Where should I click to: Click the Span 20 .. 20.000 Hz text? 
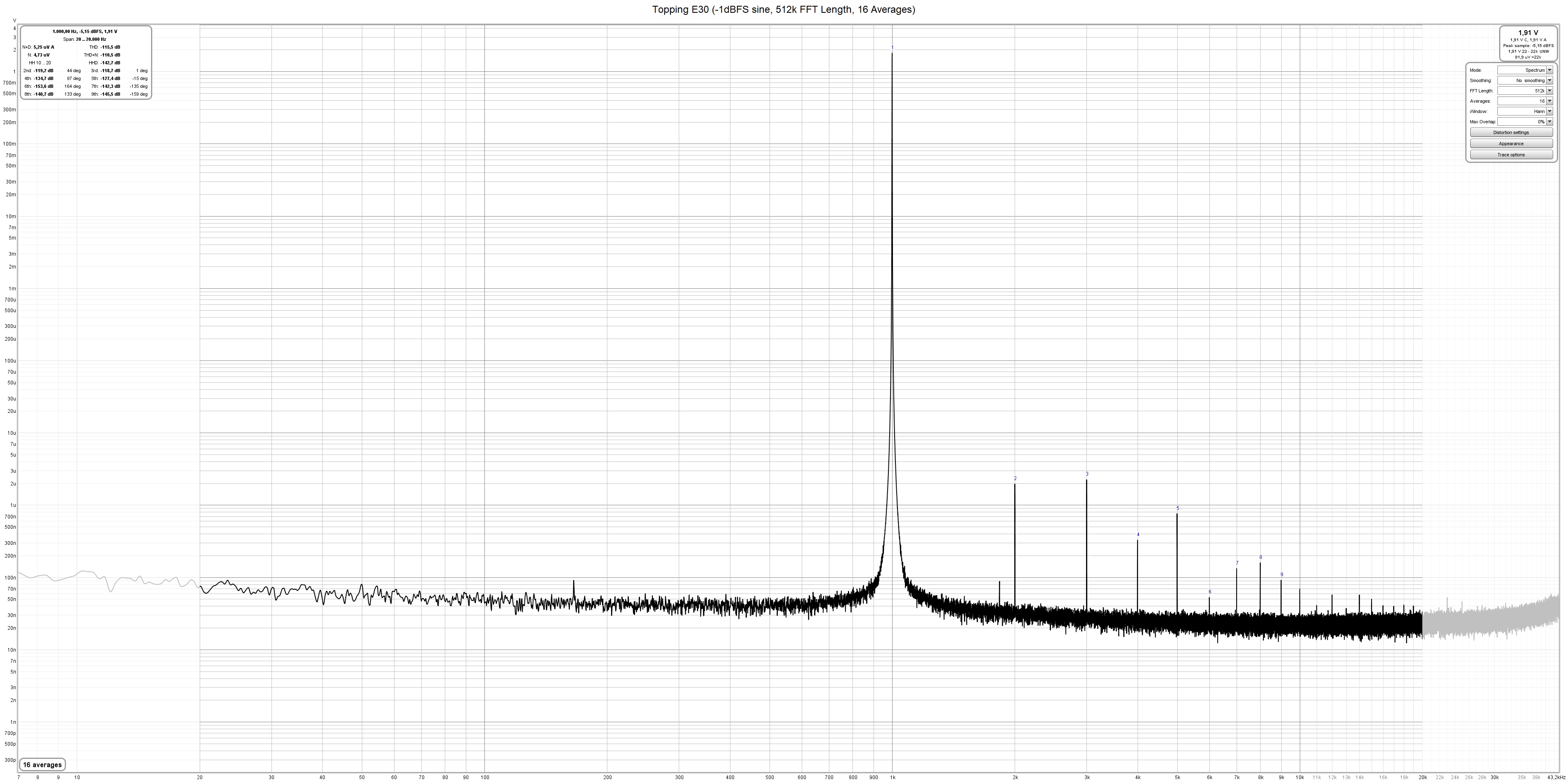[85, 39]
